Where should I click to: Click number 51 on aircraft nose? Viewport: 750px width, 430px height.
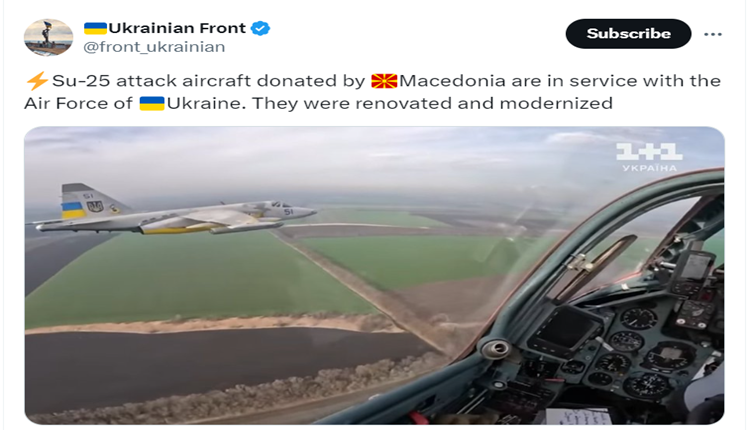pos(288,211)
